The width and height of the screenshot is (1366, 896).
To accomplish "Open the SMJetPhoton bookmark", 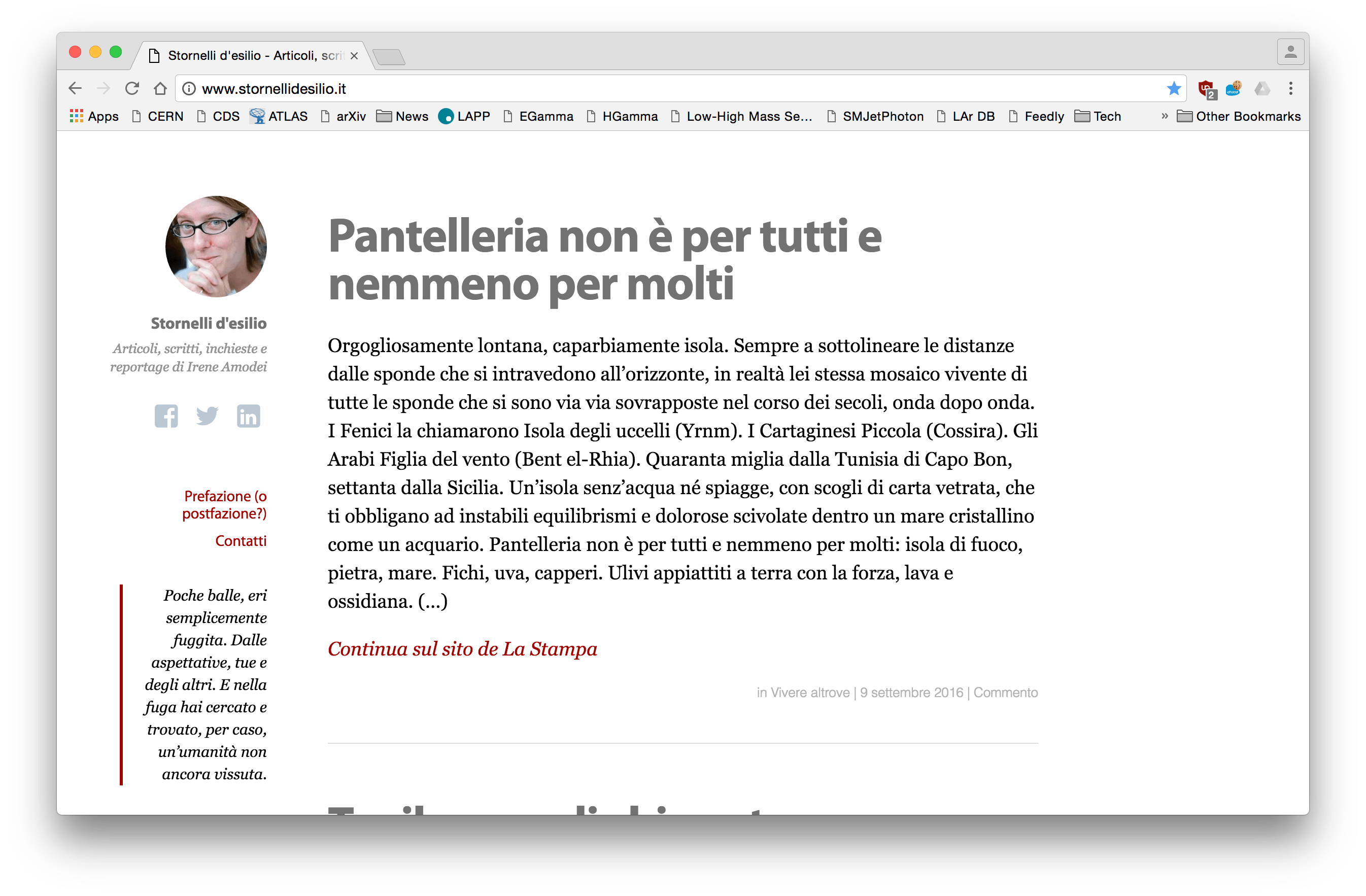I will [875, 117].
